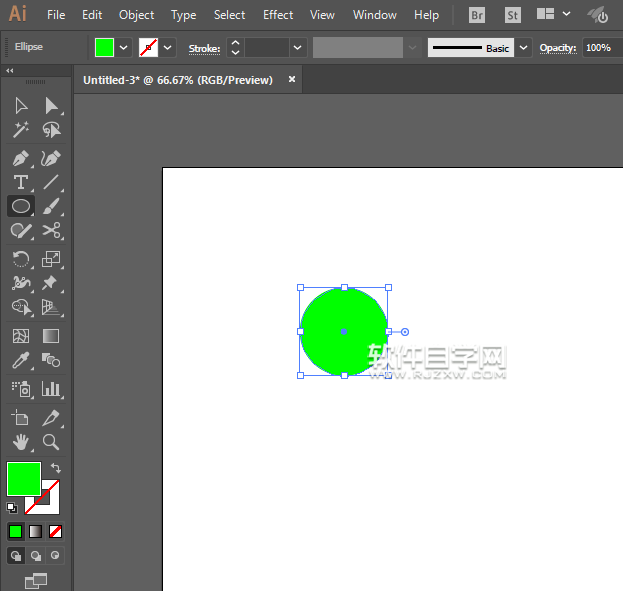Pick the Type tool
The width and height of the screenshot is (623, 591).
[20, 182]
